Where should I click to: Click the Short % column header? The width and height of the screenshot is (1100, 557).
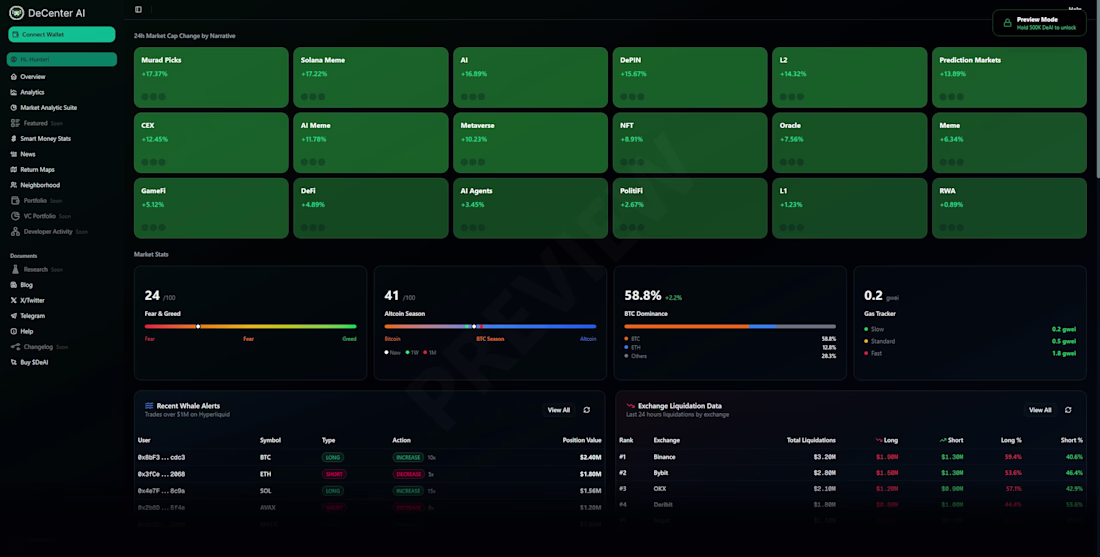pos(1071,441)
